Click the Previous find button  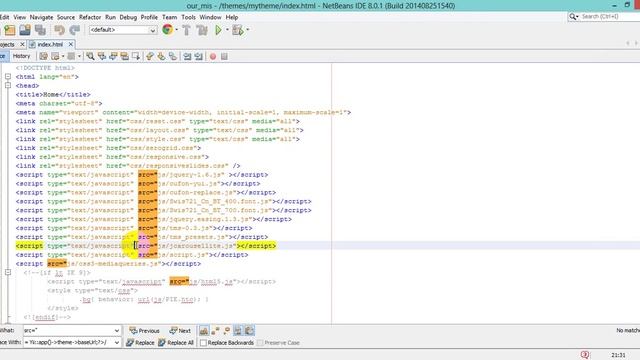coord(144,331)
